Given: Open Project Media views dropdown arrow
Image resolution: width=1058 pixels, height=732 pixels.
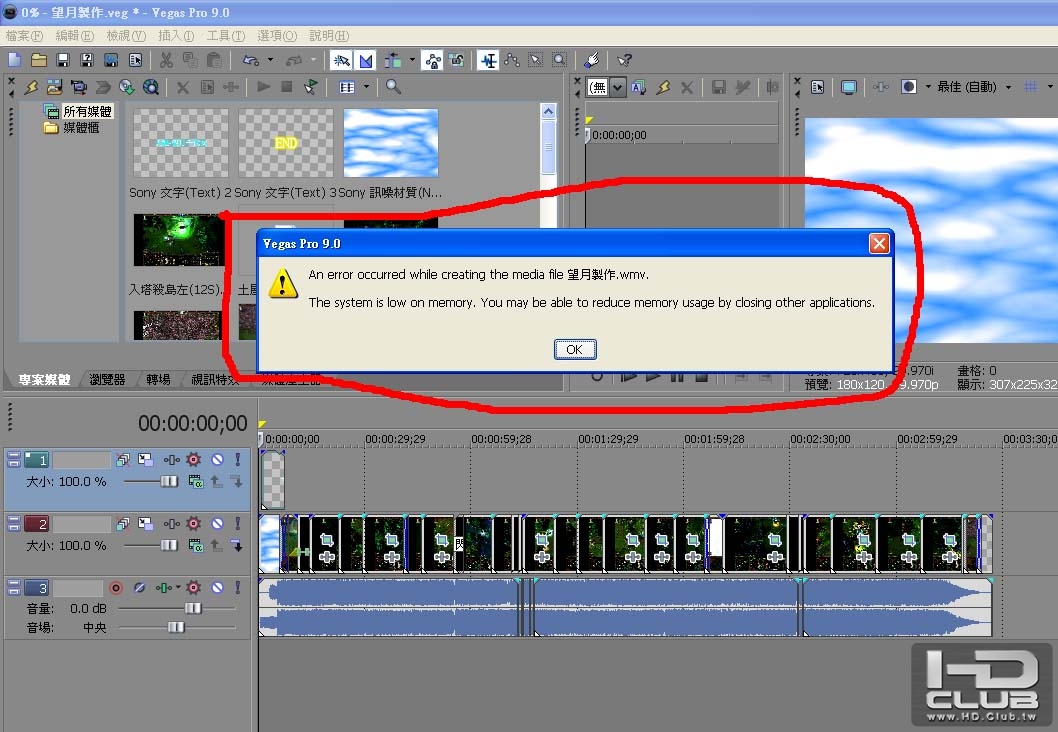Looking at the screenshot, I should [x=366, y=87].
